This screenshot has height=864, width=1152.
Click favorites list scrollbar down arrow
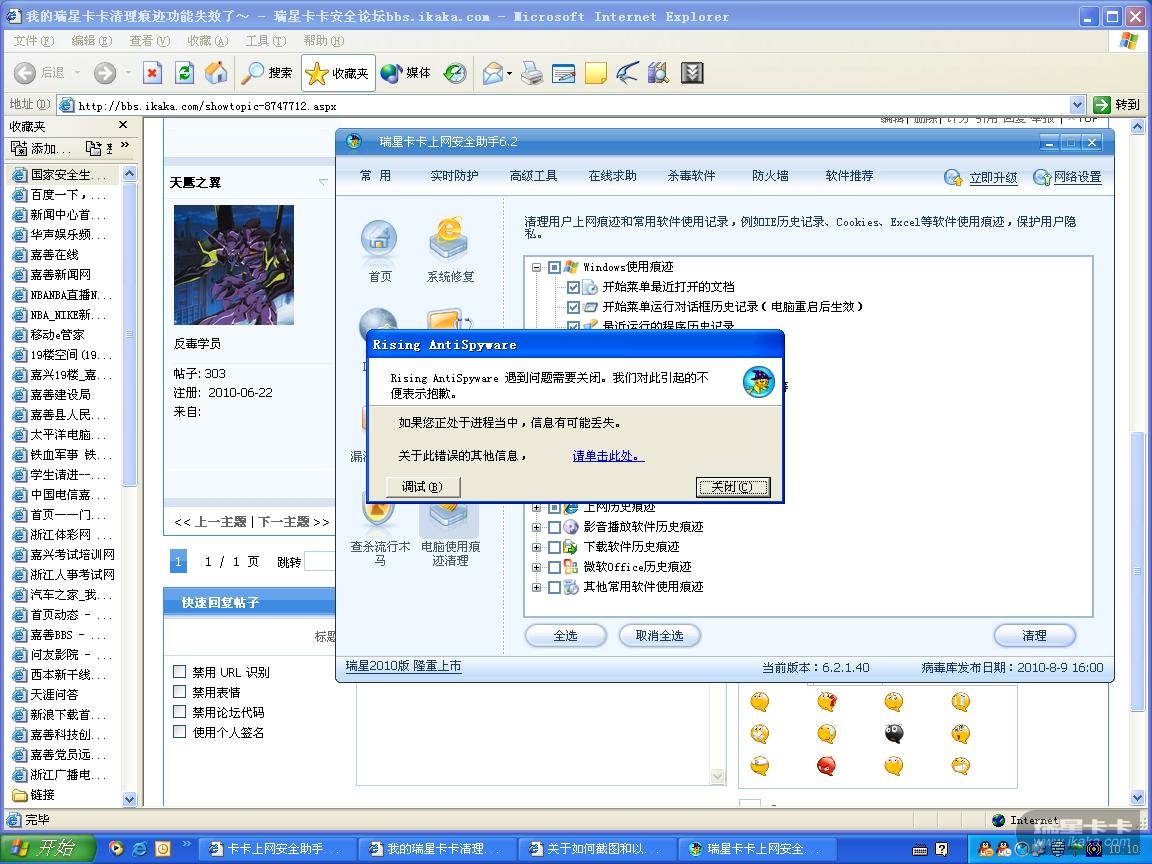pos(129,799)
